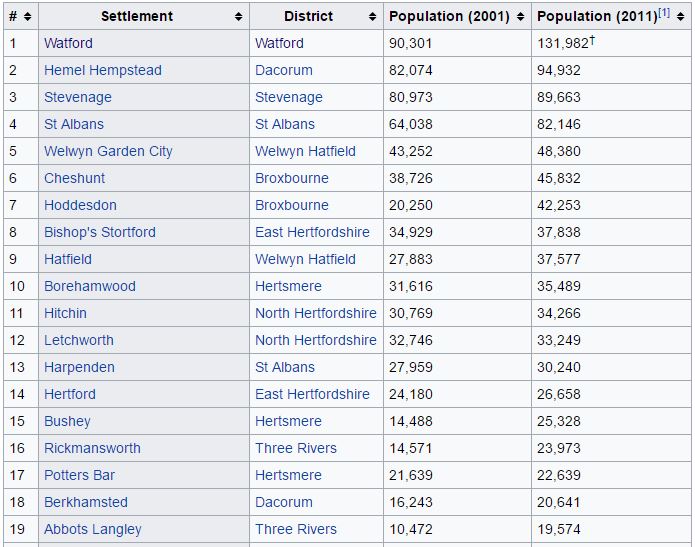This screenshot has height=547, width=695.
Task: Open Welwyn Garden City link
Action: point(108,151)
